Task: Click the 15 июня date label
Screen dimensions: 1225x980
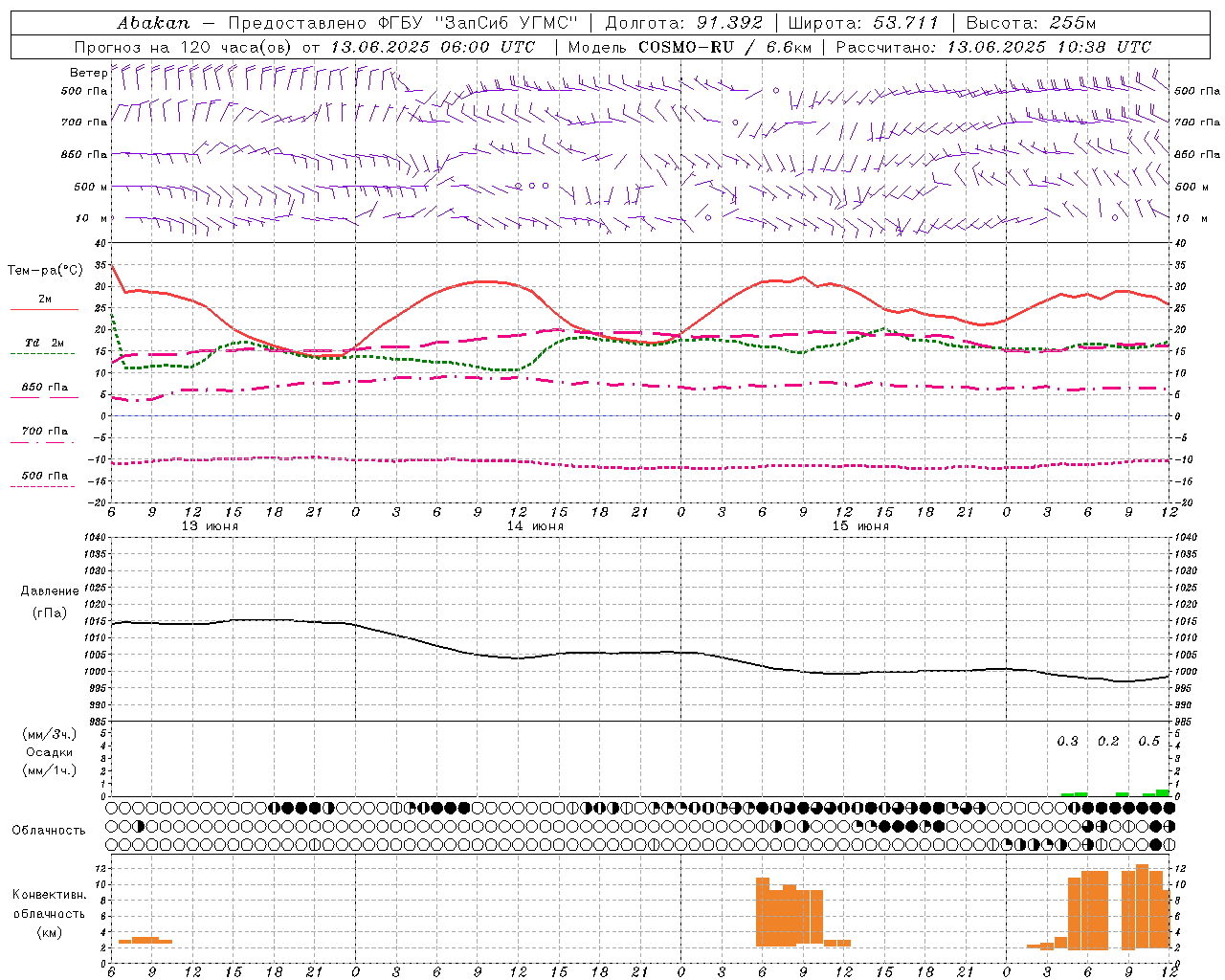Action: [x=860, y=526]
